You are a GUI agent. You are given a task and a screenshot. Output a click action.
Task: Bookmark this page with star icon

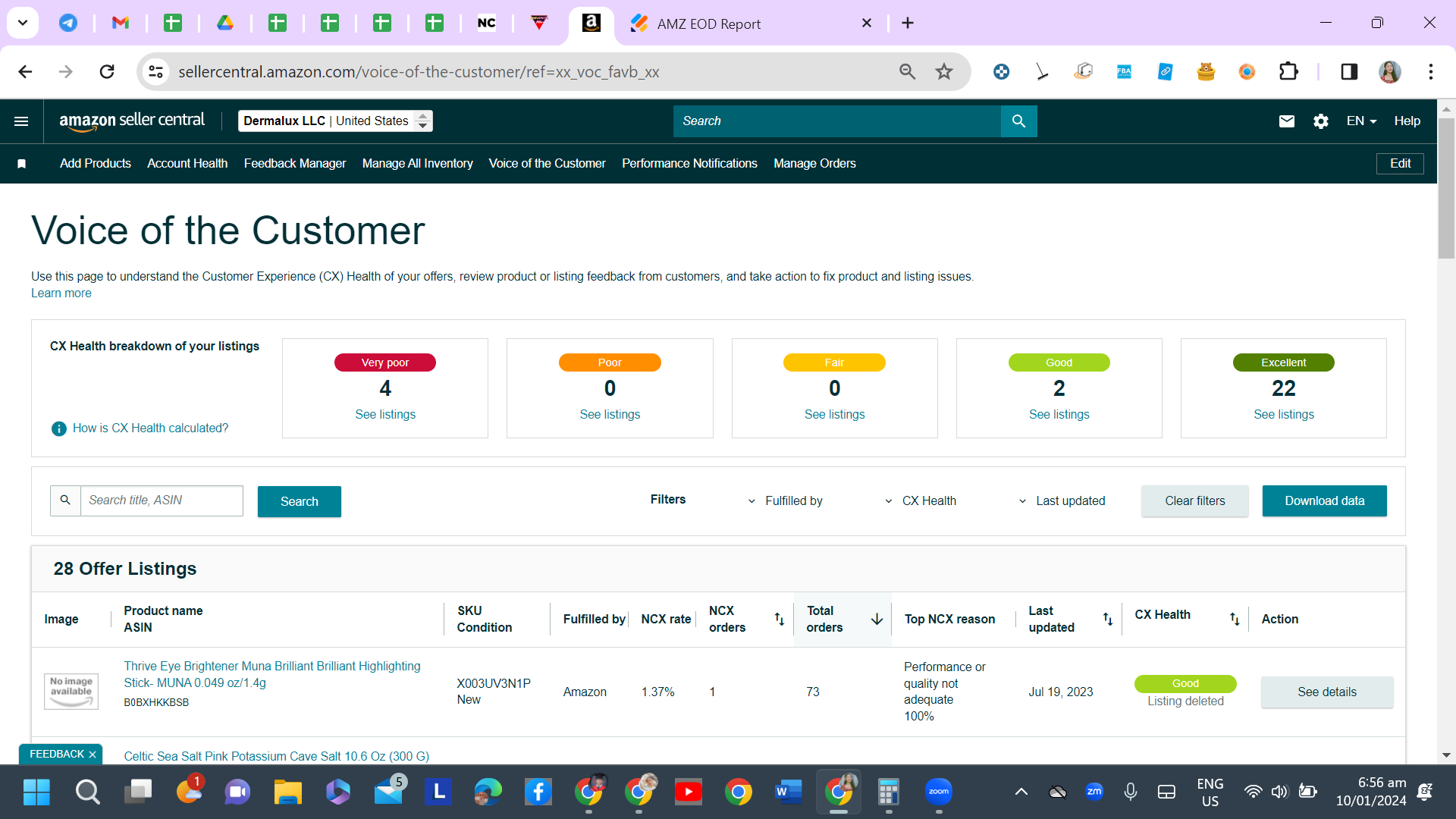tap(943, 72)
